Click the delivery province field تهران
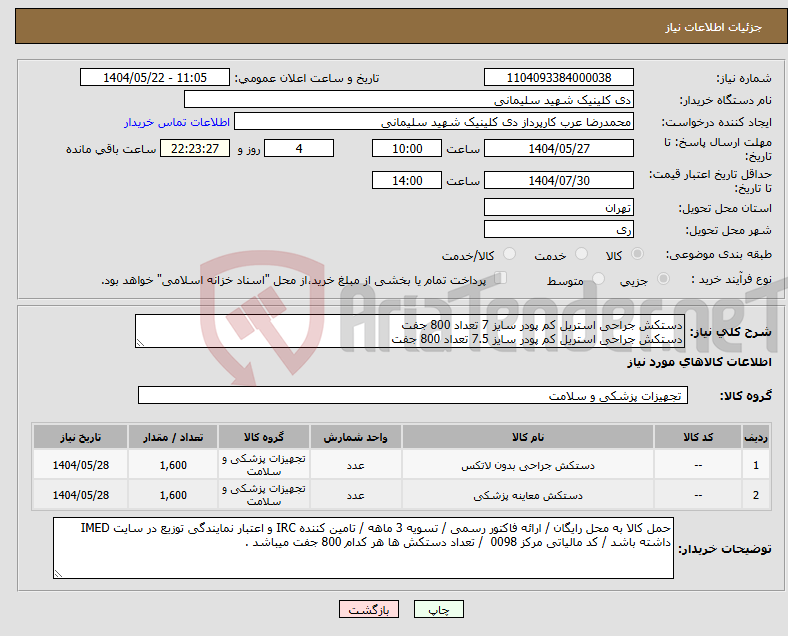 (558, 207)
